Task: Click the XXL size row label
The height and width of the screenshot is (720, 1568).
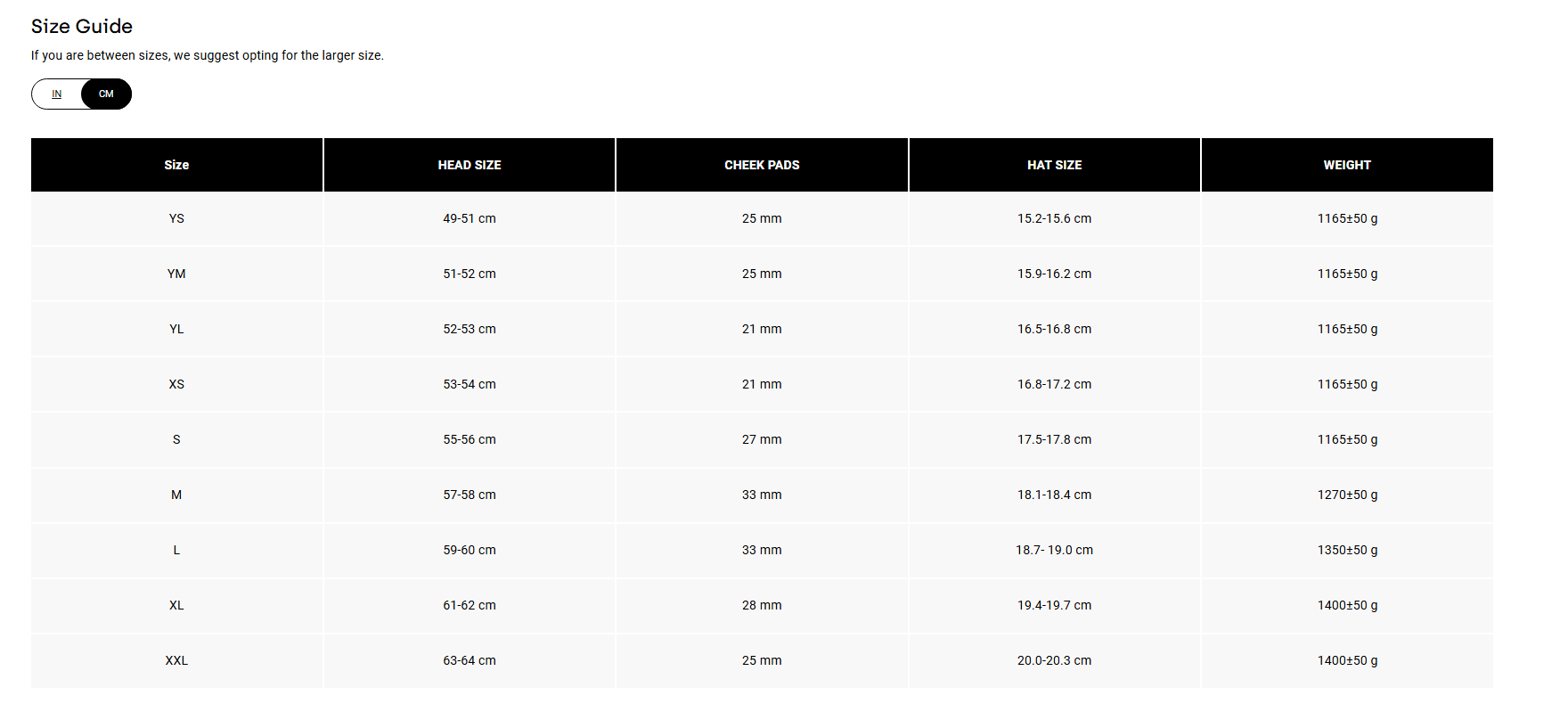Action: click(x=176, y=660)
